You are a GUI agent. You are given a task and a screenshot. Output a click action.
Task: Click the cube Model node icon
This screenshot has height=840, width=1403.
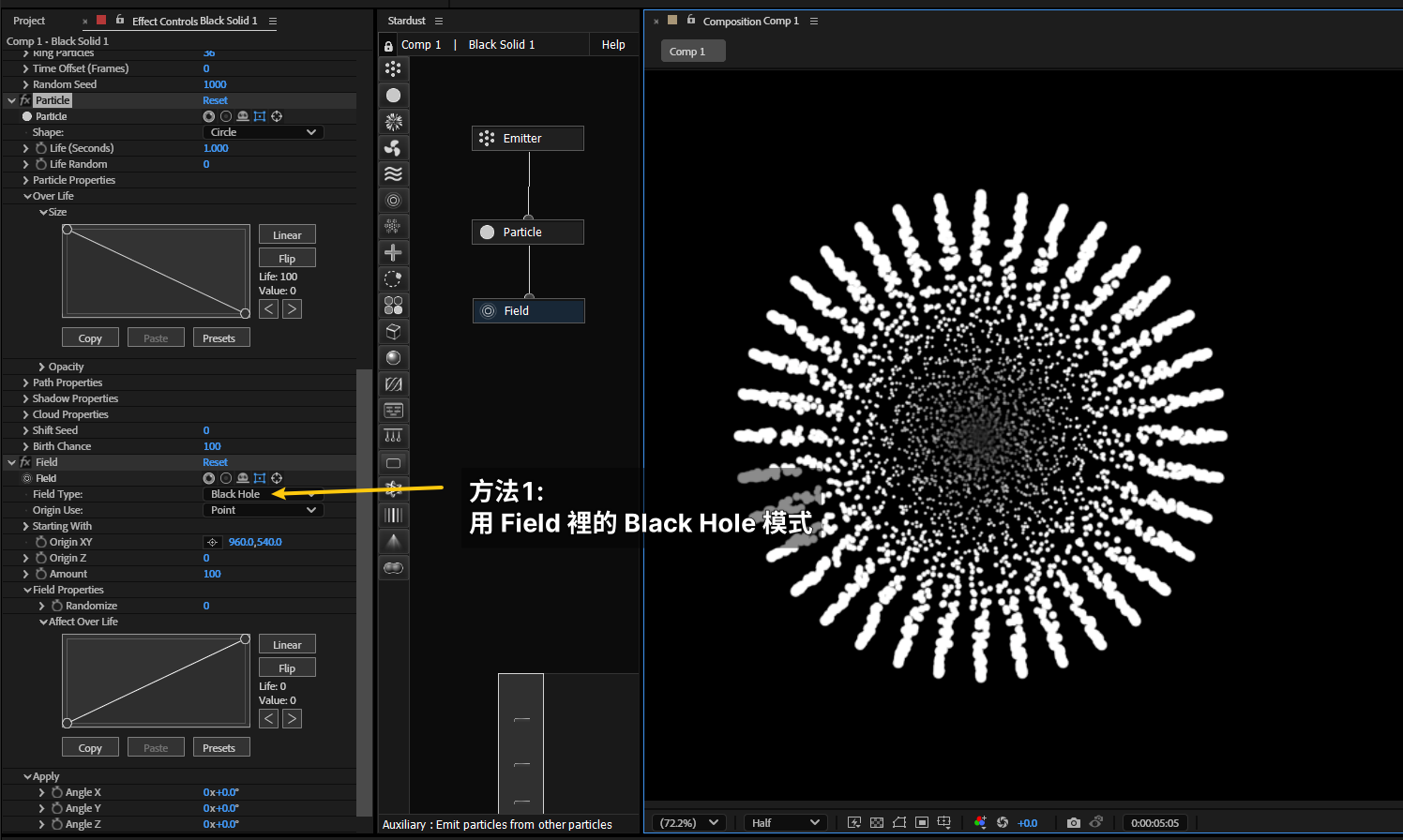393,332
